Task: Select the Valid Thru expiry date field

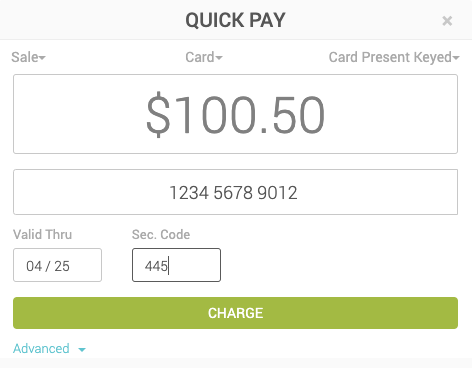Action: click(x=57, y=265)
